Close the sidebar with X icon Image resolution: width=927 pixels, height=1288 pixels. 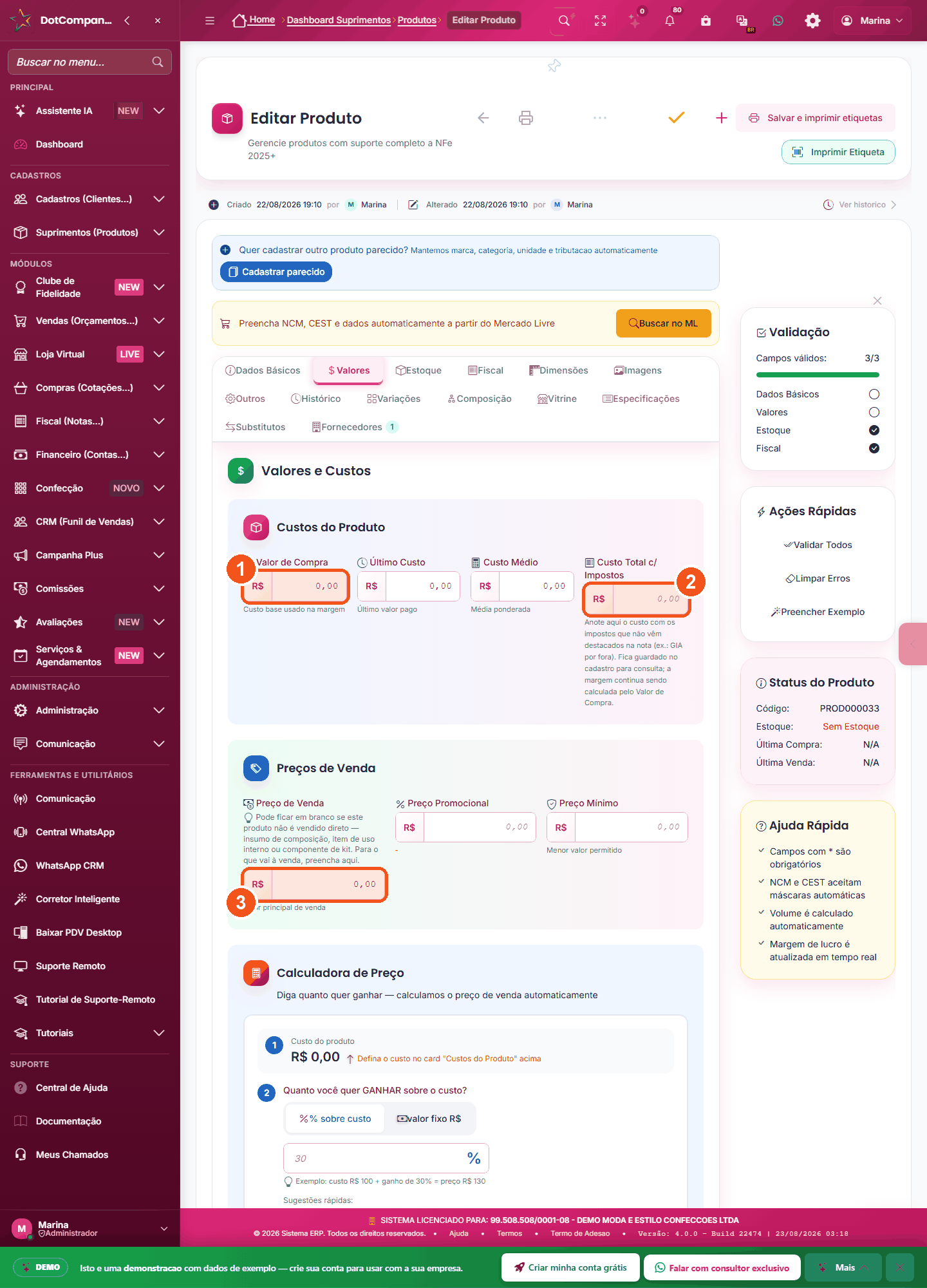158,21
